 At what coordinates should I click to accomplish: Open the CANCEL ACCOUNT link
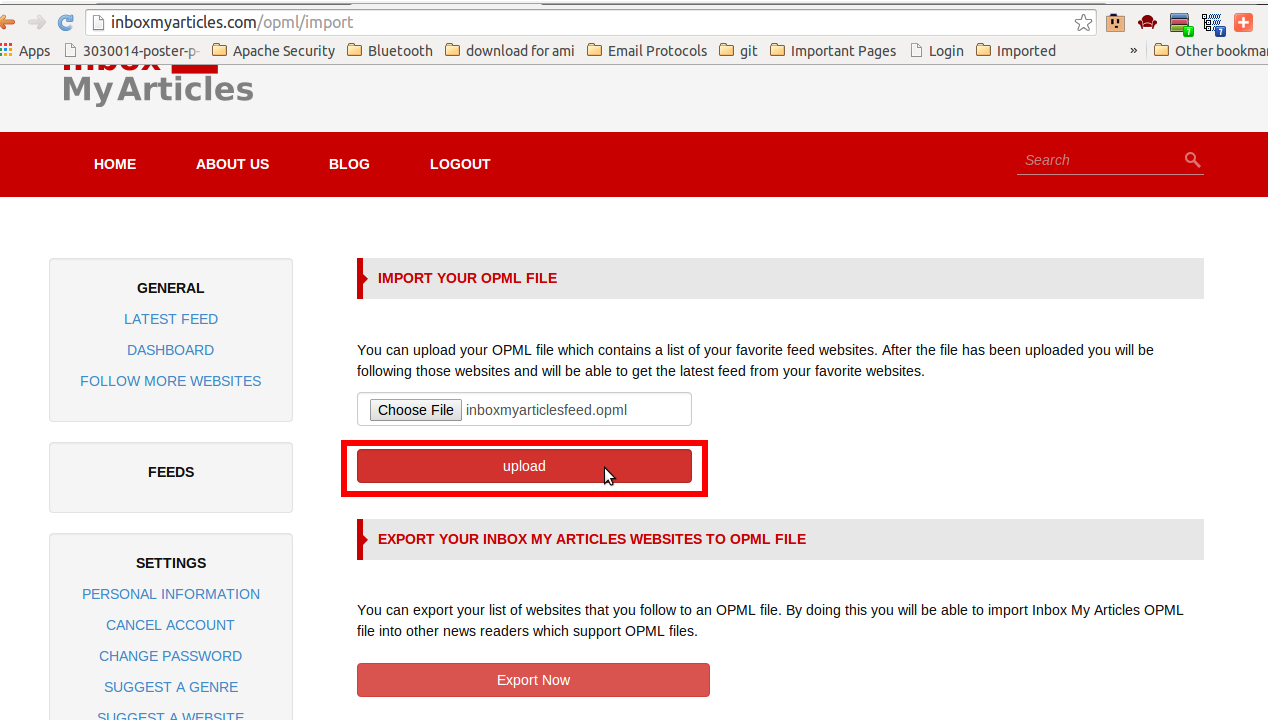(171, 625)
